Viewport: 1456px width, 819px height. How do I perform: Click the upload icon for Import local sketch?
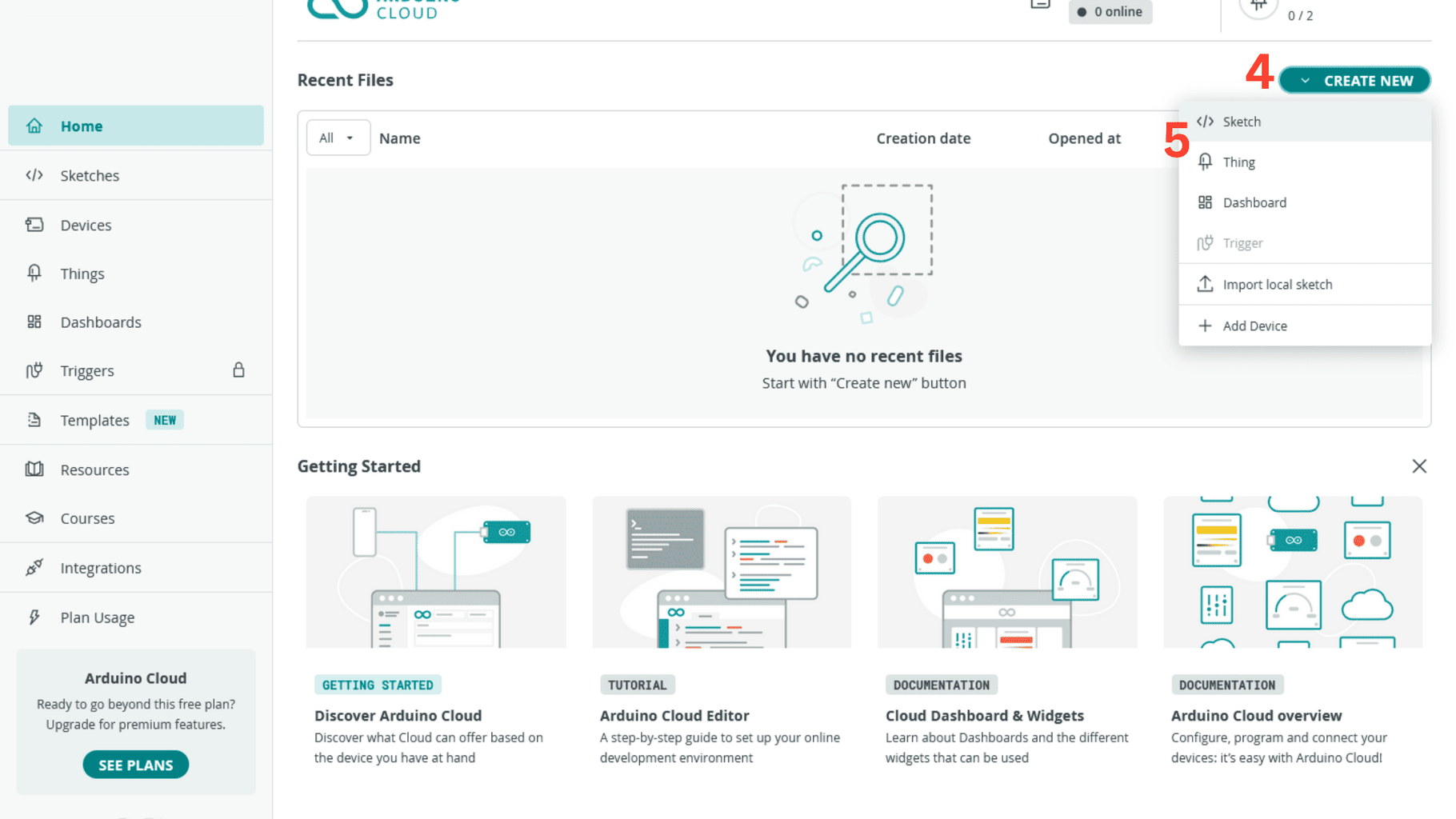pyautogui.click(x=1205, y=284)
